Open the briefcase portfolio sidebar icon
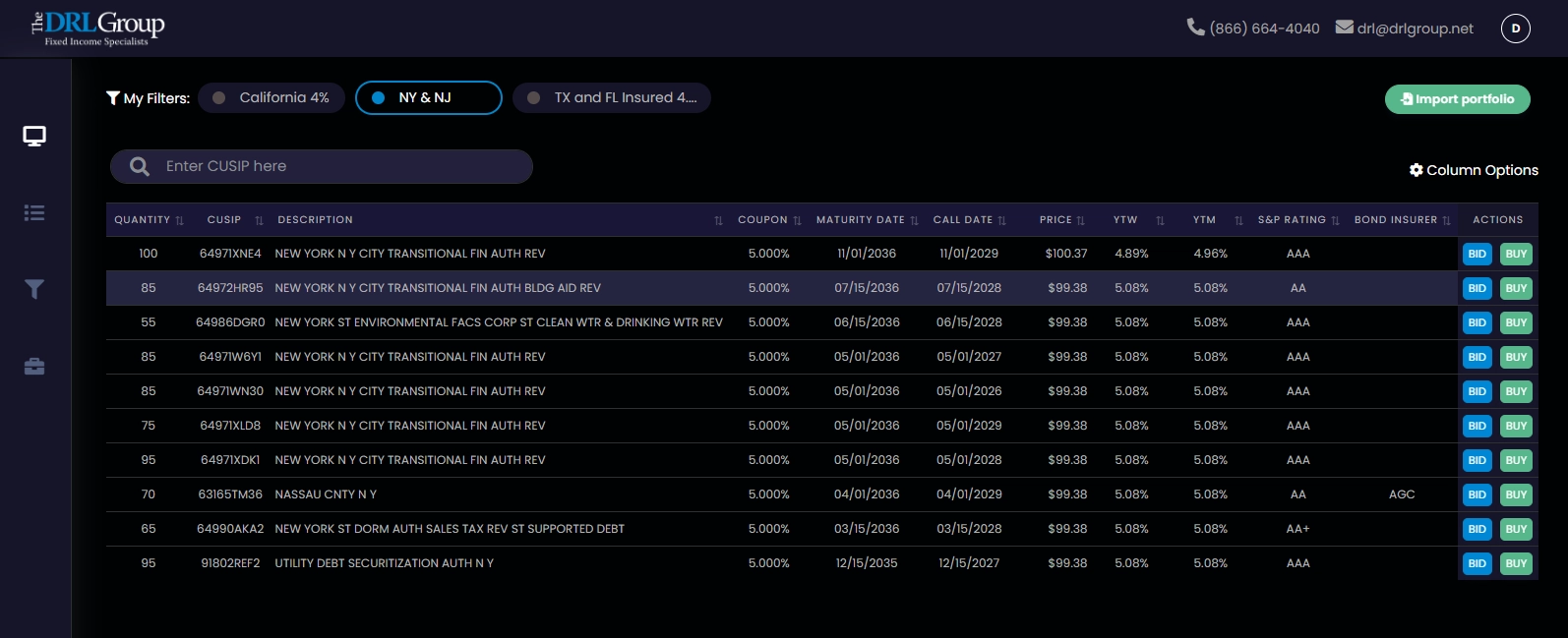 pos(34,367)
